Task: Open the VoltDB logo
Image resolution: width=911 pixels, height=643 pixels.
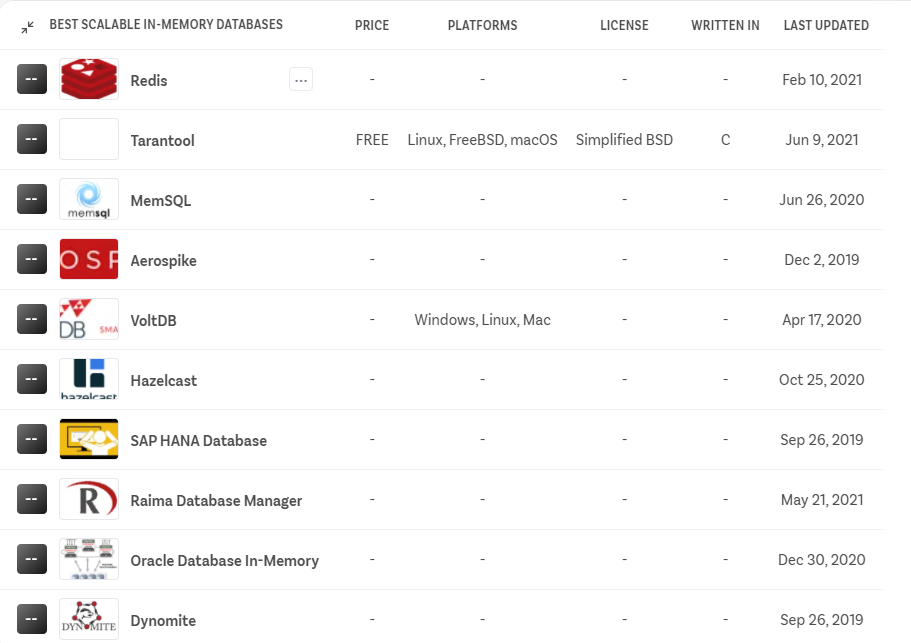Action: [89, 319]
